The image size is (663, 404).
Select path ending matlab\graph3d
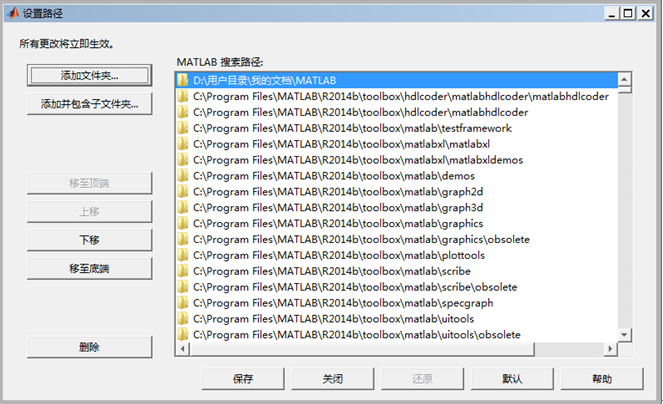(397, 208)
